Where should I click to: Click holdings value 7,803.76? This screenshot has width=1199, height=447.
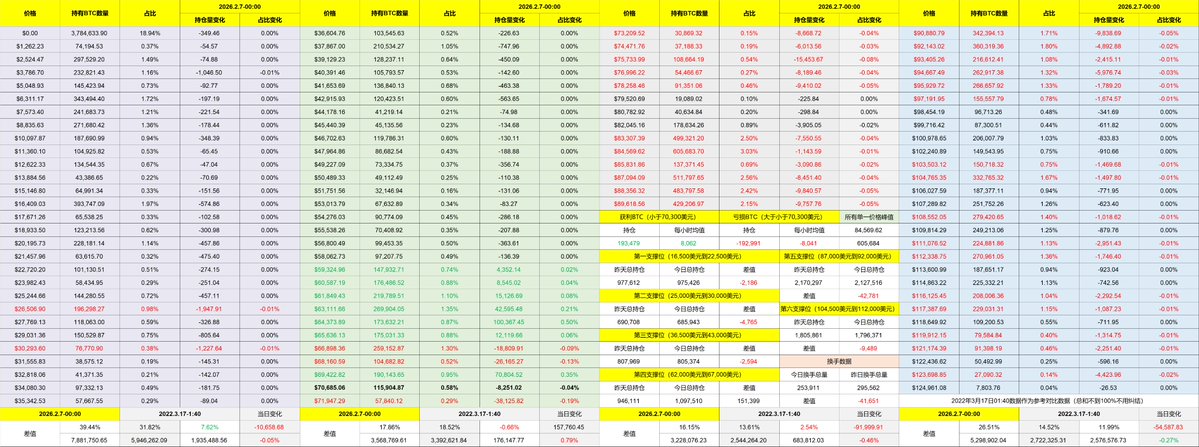(x=989, y=387)
